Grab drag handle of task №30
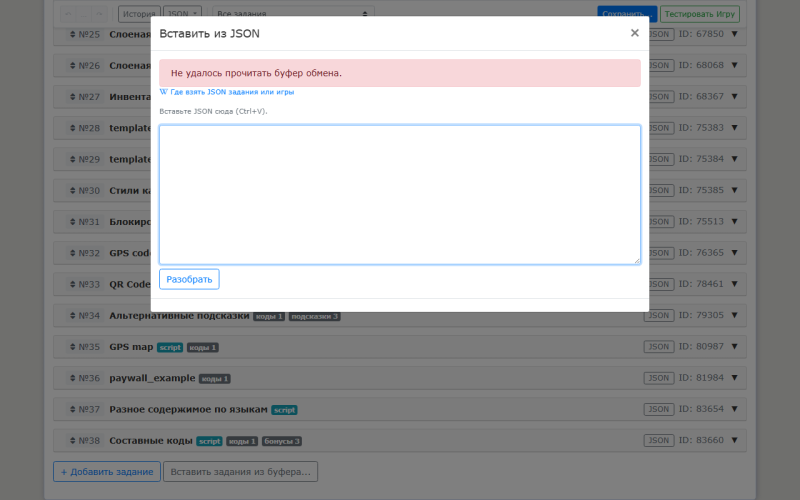Viewport: 800px width, 500px height. [72, 190]
